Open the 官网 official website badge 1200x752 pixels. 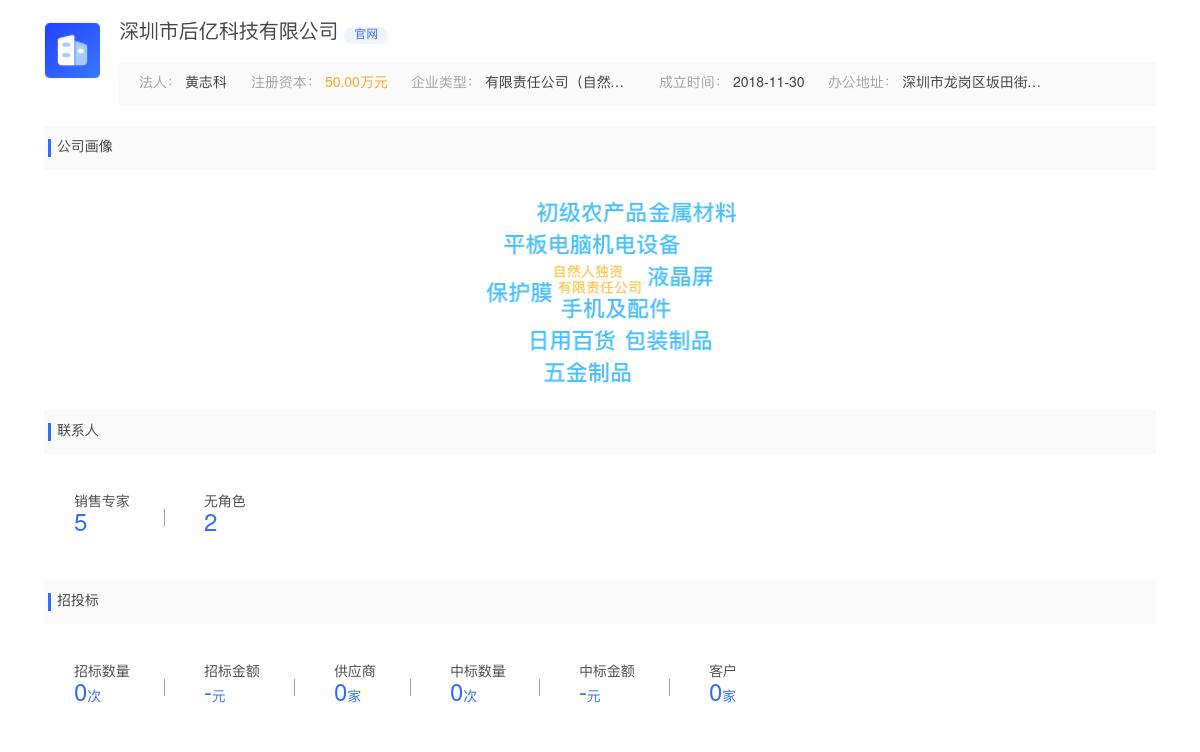point(366,34)
